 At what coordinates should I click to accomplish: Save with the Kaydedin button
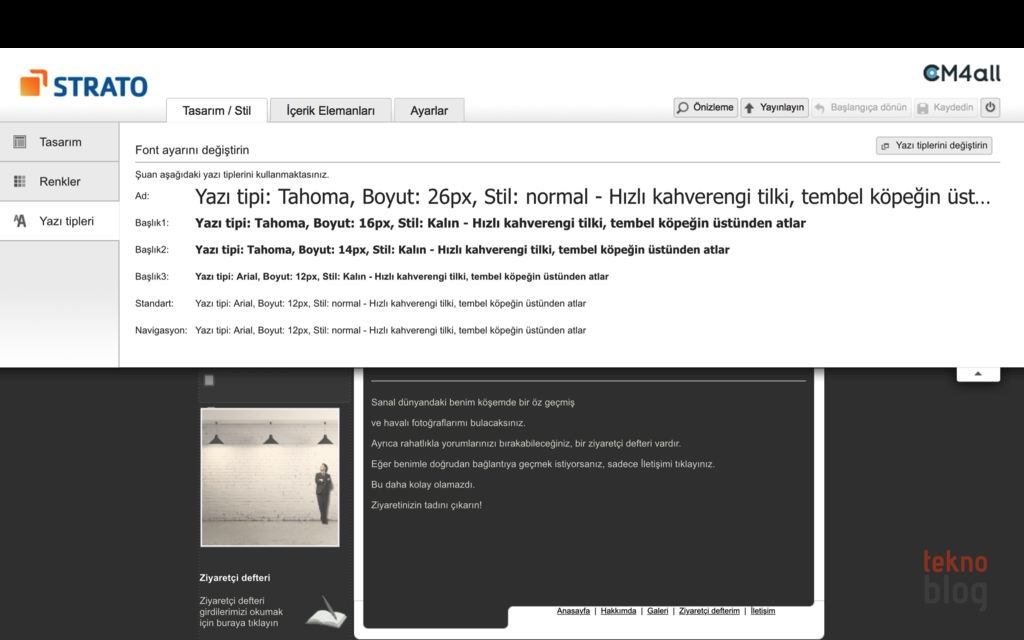(x=944, y=108)
